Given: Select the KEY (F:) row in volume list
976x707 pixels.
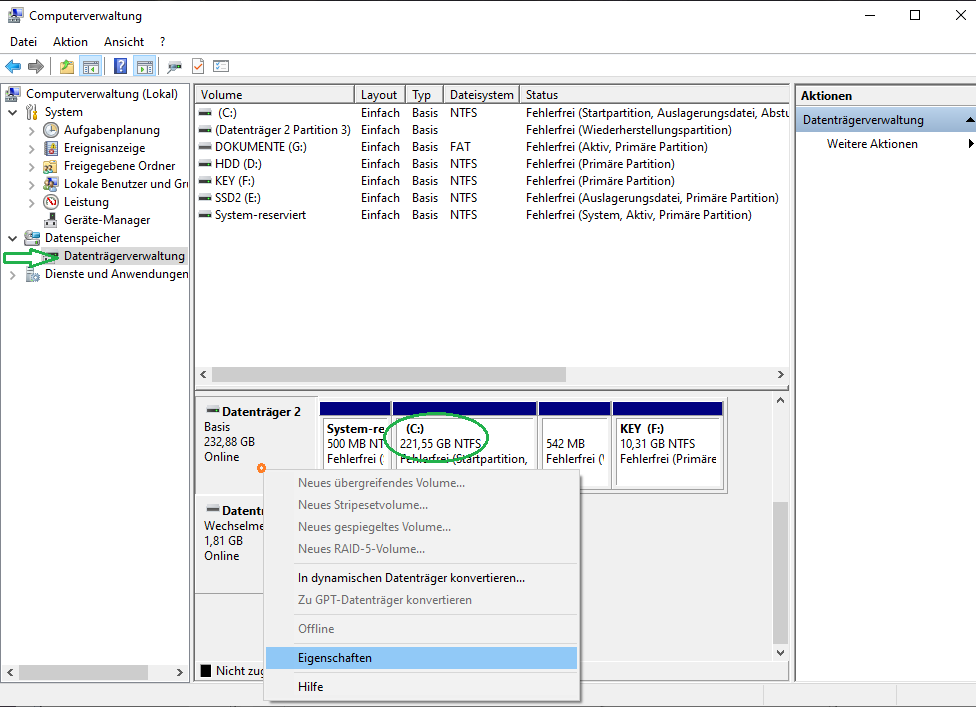Looking at the screenshot, I should [x=492, y=180].
